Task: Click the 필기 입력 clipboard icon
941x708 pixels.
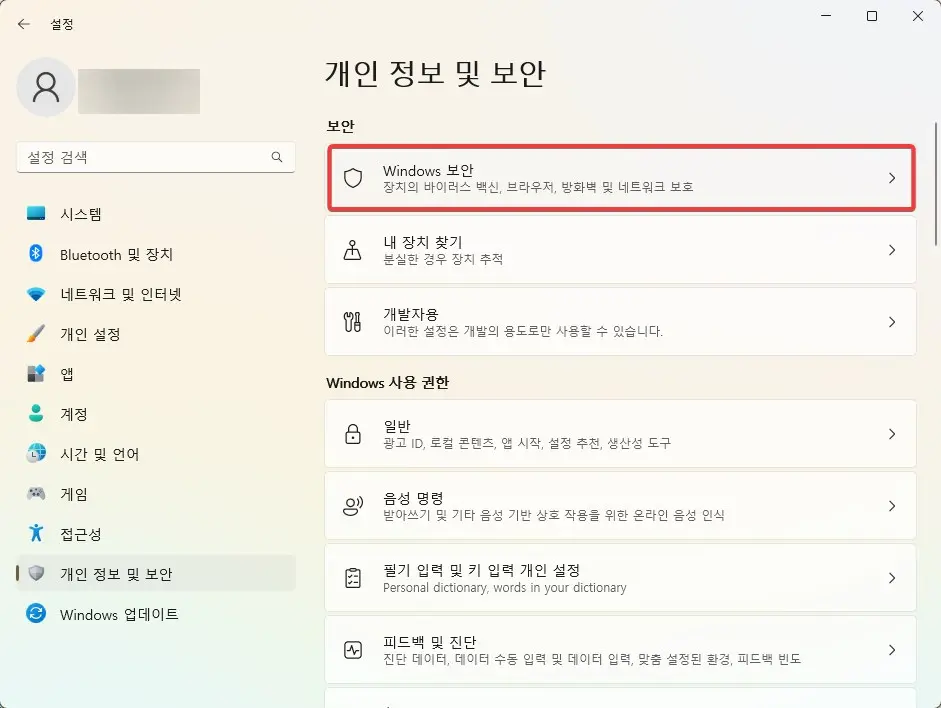Action: pyautogui.click(x=353, y=578)
